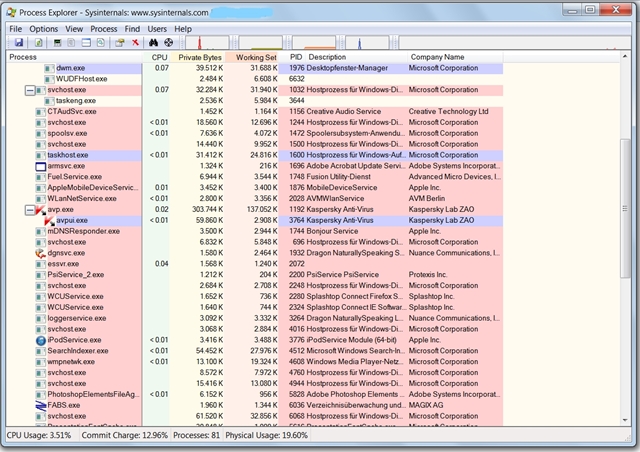
Task: Click the icon beside wmpnetwk.exe
Action: pos(40,362)
